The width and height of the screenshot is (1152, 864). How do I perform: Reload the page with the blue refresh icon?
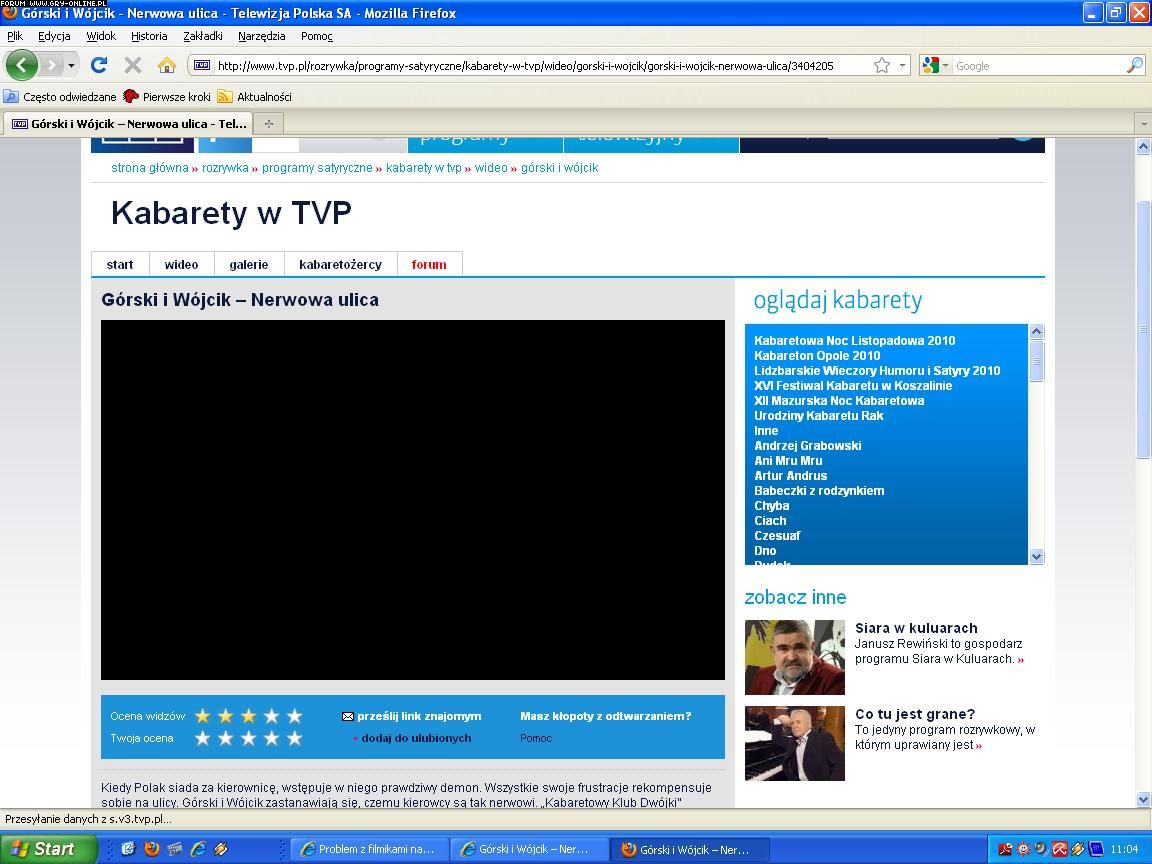[x=98, y=65]
